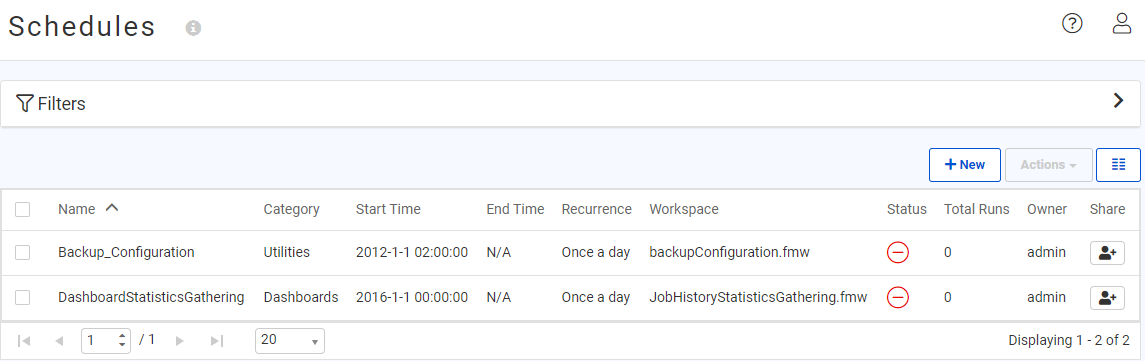Click the info icon beside Schedules title
This screenshot has height=361, width=1145.
193,28
